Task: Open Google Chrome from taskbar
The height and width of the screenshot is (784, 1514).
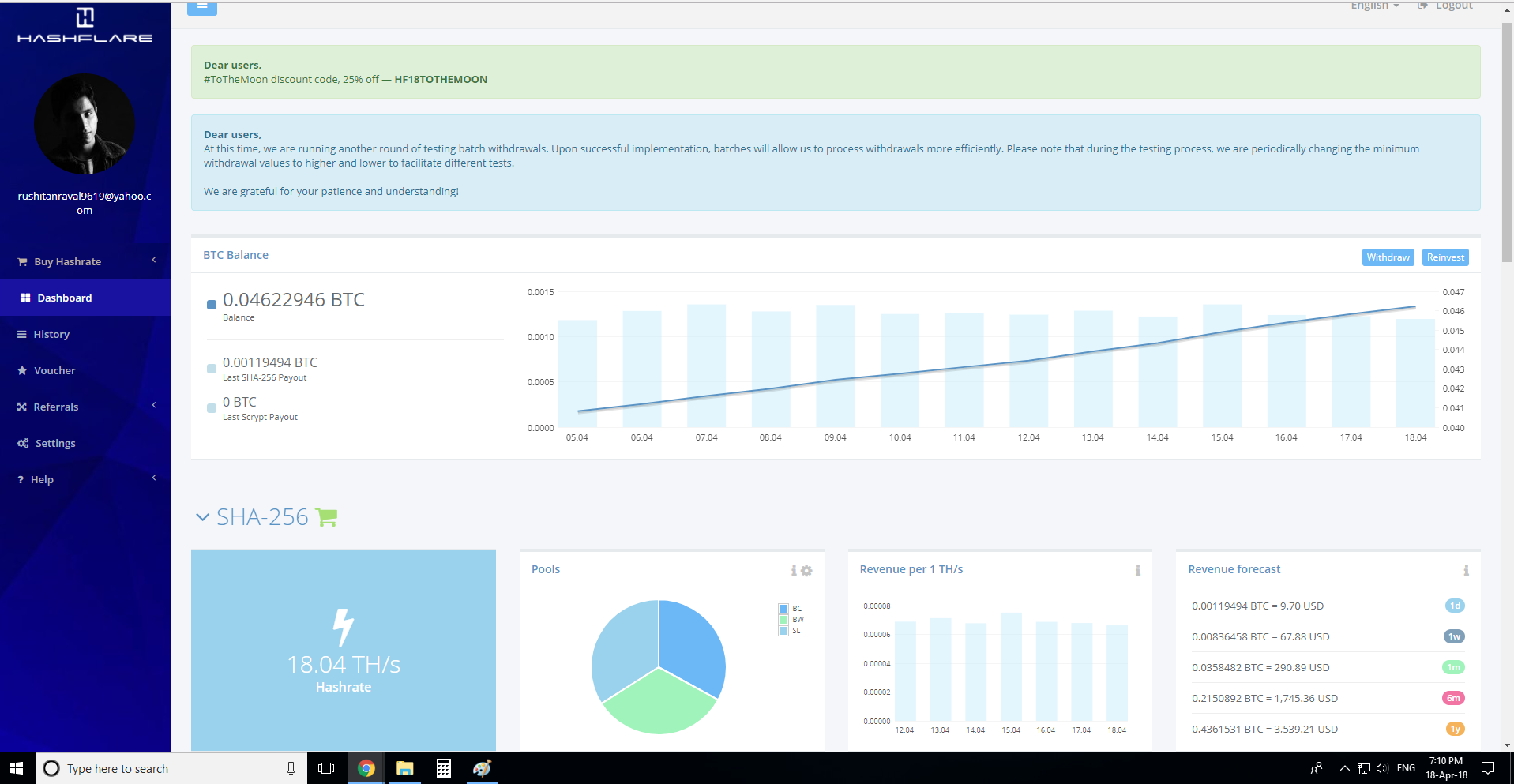Action: (366, 768)
